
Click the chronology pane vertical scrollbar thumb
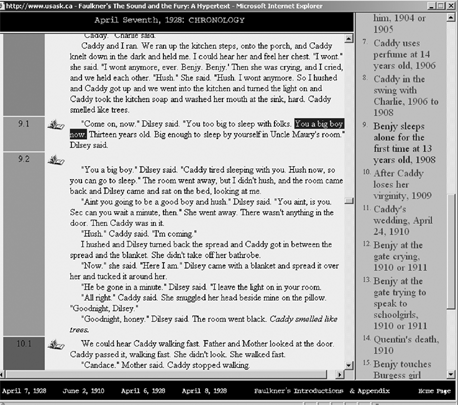point(451,251)
